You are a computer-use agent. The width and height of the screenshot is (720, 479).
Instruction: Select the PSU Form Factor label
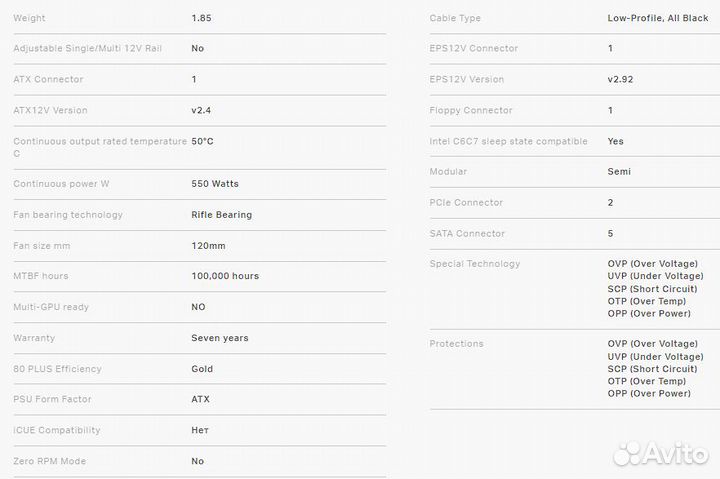pos(52,399)
